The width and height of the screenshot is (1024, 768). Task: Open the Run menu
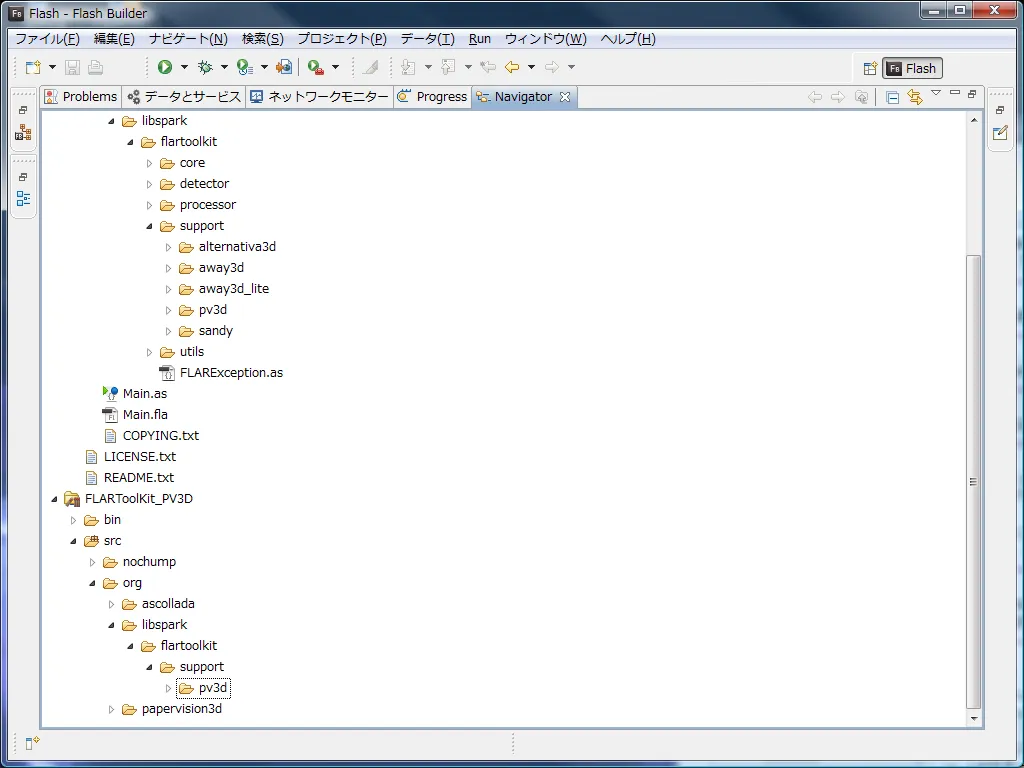[x=479, y=39]
